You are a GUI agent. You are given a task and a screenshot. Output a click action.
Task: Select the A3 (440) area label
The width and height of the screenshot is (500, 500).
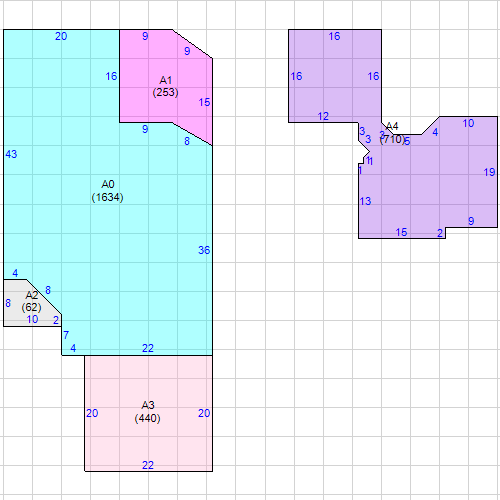(x=147, y=412)
